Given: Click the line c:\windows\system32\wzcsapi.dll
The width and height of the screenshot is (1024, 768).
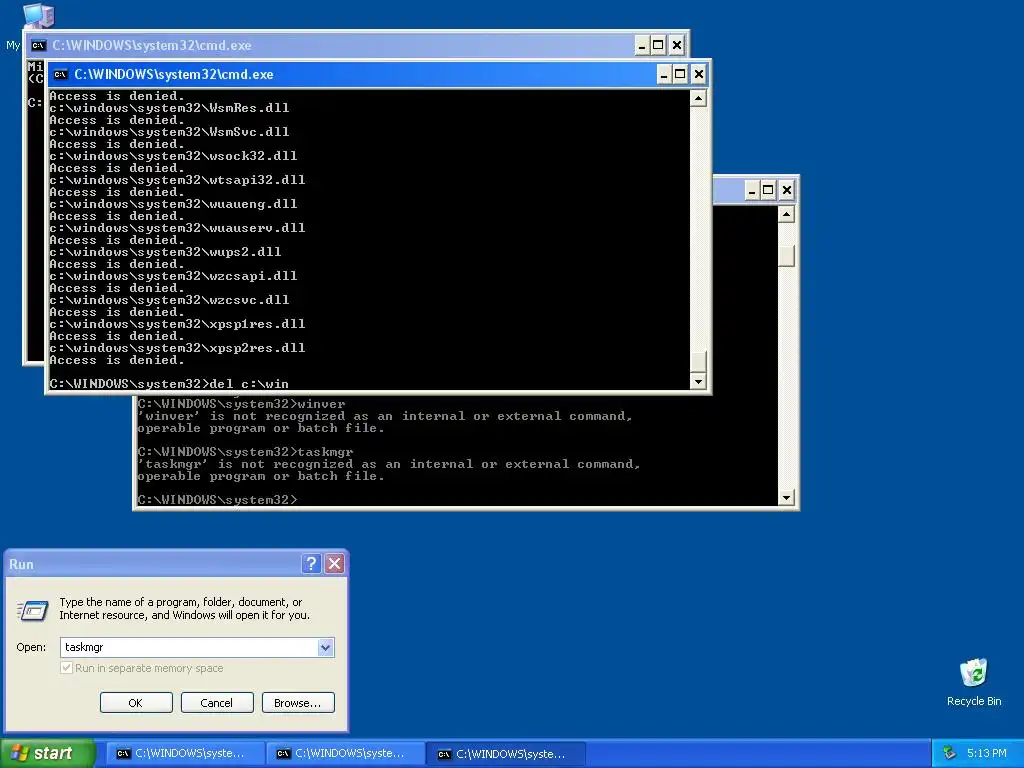Looking at the screenshot, I should [173, 276].
